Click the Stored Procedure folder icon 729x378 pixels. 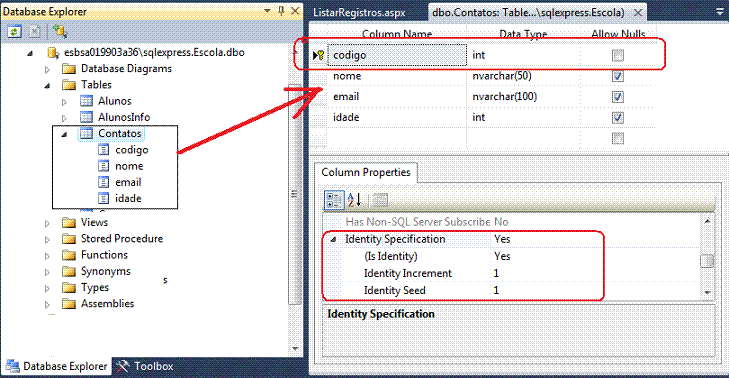click(69, 239)
